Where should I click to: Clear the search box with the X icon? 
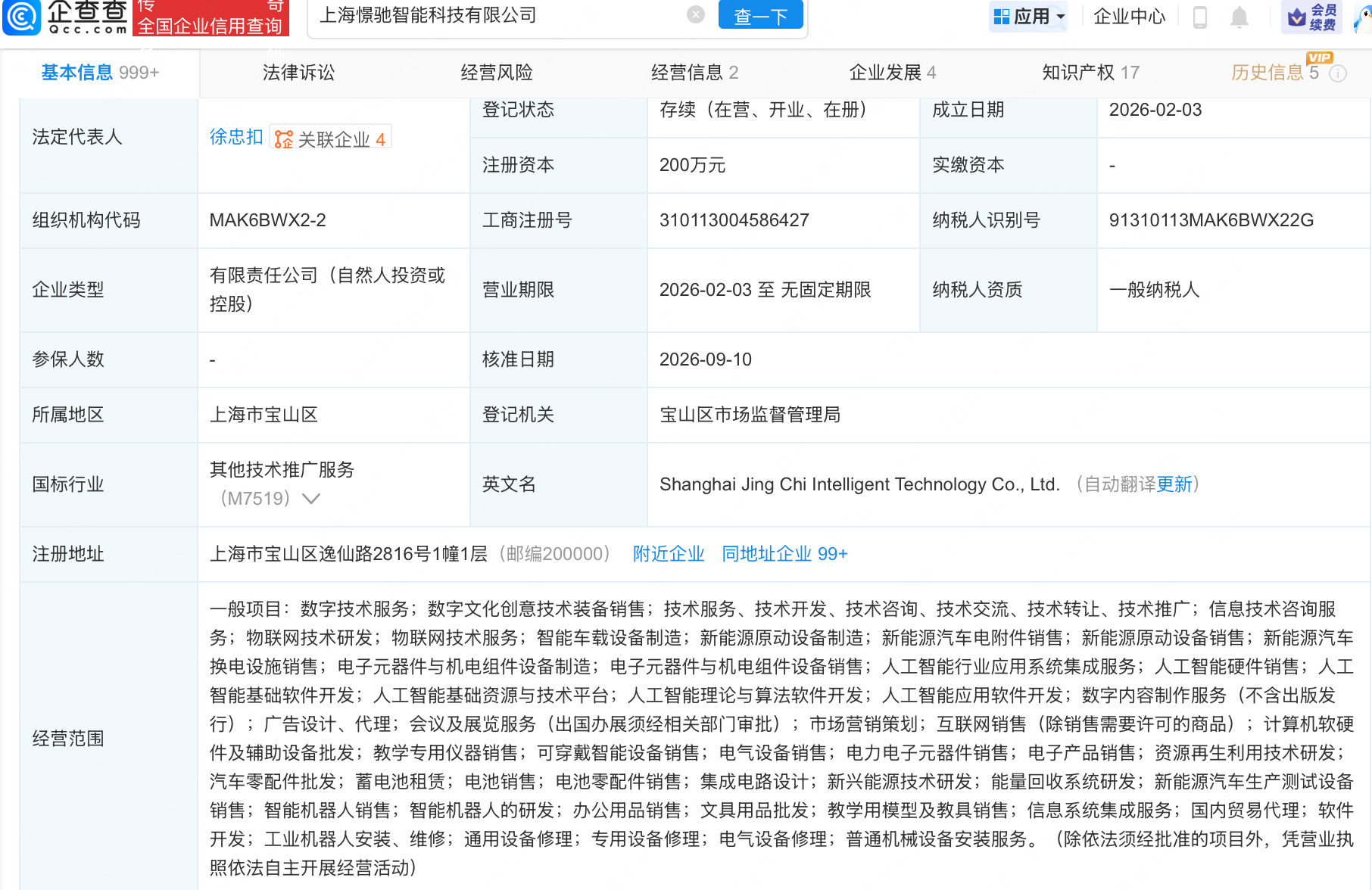pyautogui.click(x=696, y=14)
